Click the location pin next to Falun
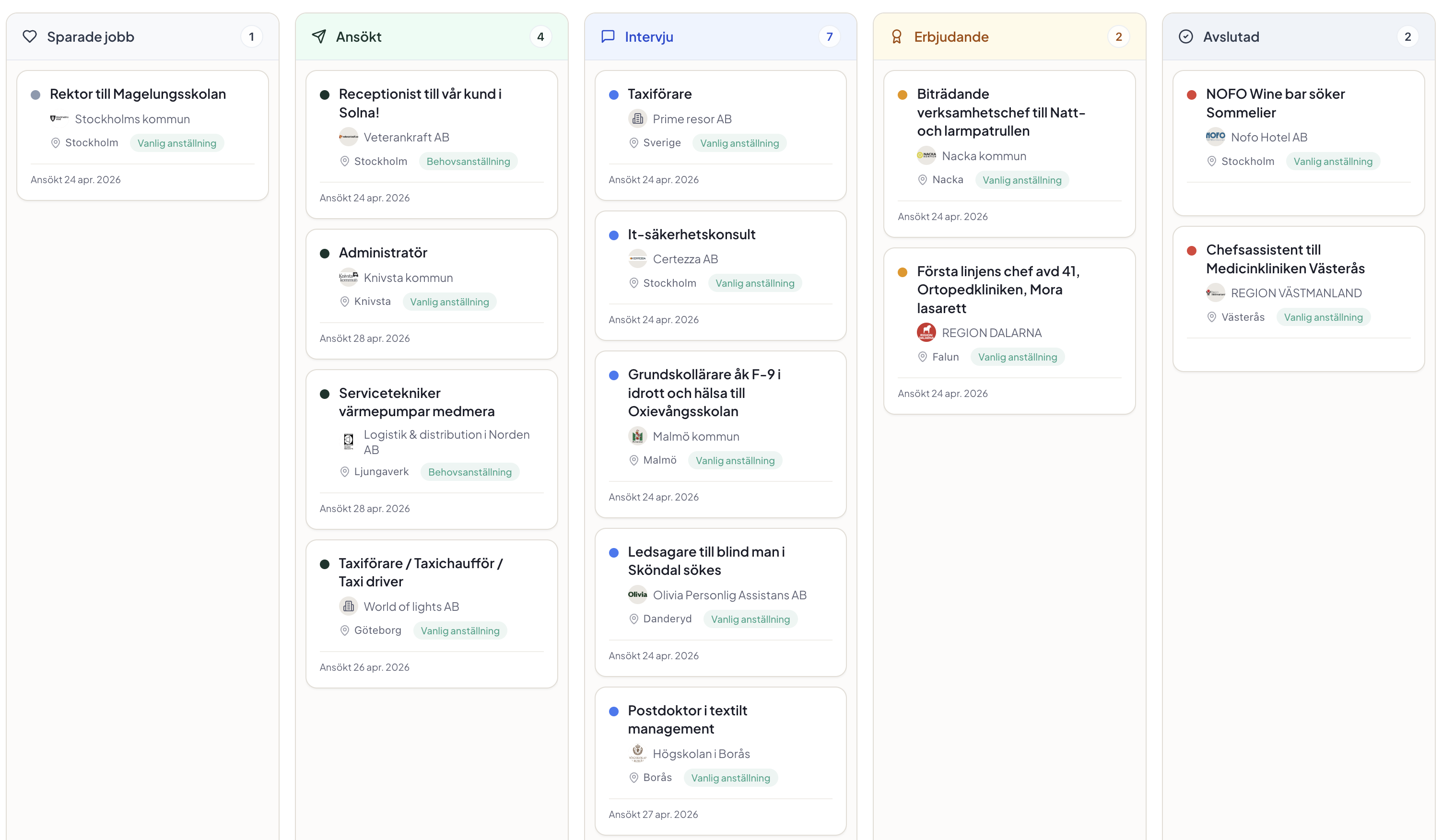 coord(923,357)
